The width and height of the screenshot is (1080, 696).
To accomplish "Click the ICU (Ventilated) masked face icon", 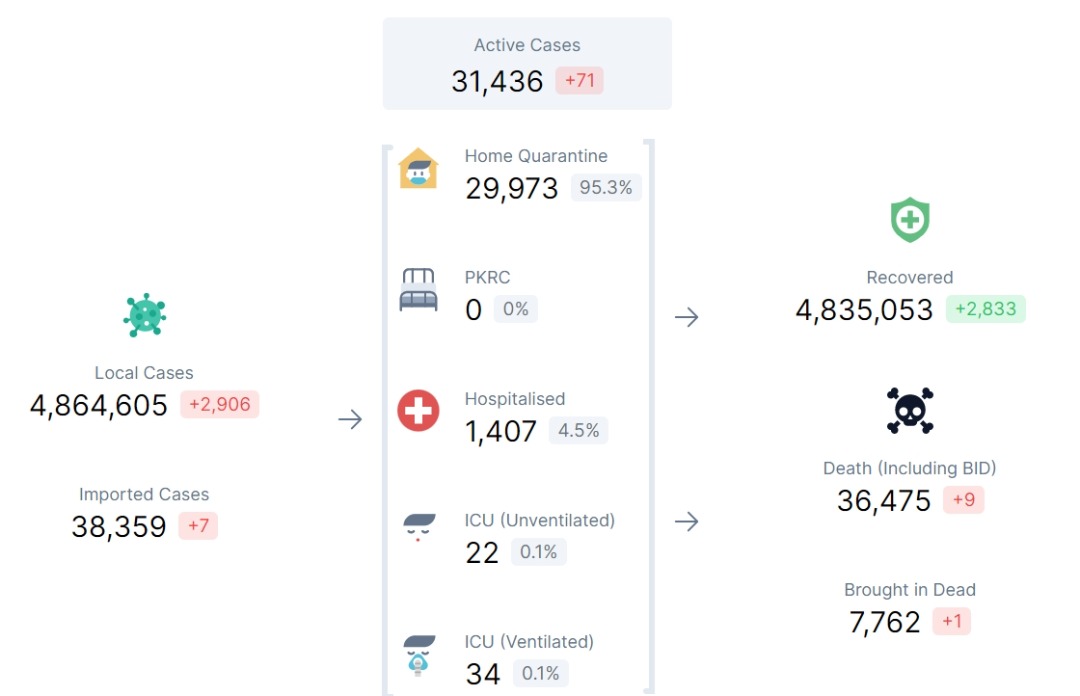I will 418,655.
